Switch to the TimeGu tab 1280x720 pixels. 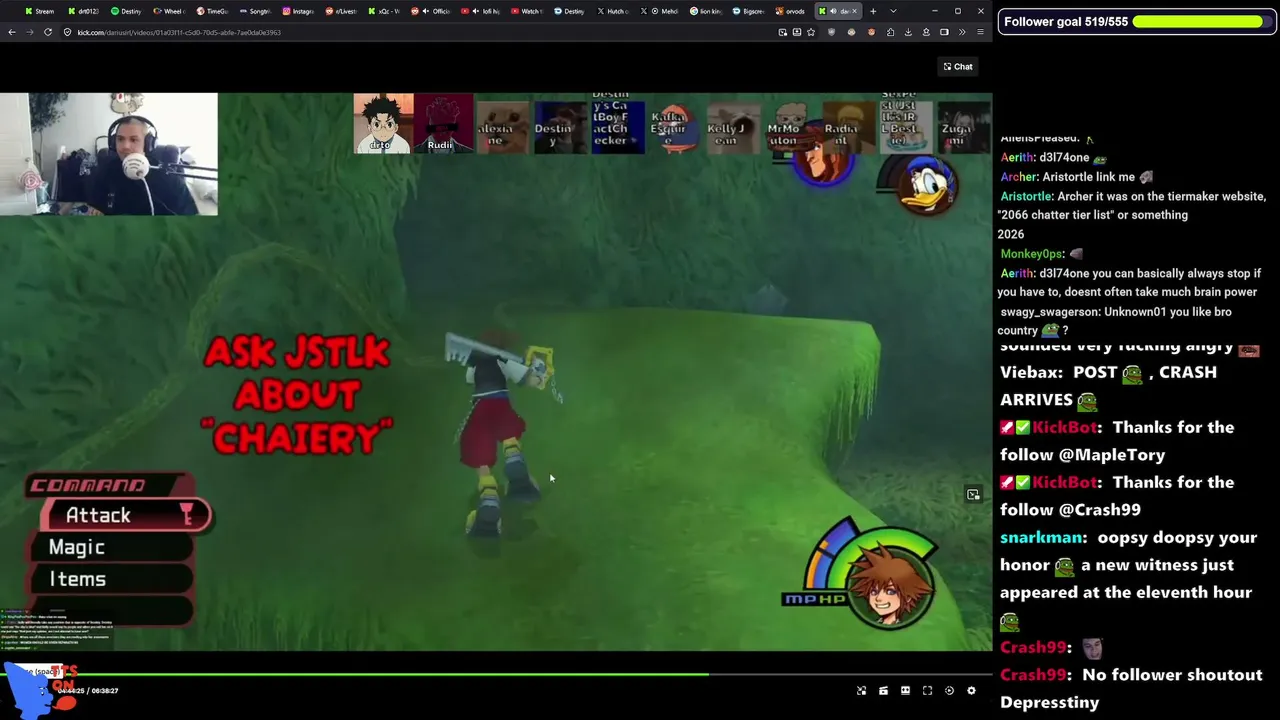pyautogui.click(x=213, y=11)
